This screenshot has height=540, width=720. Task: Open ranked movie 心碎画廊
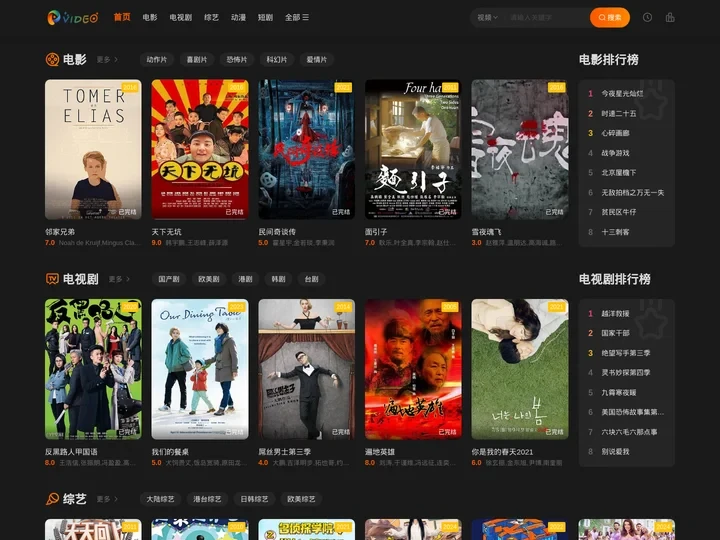[615, 133]
